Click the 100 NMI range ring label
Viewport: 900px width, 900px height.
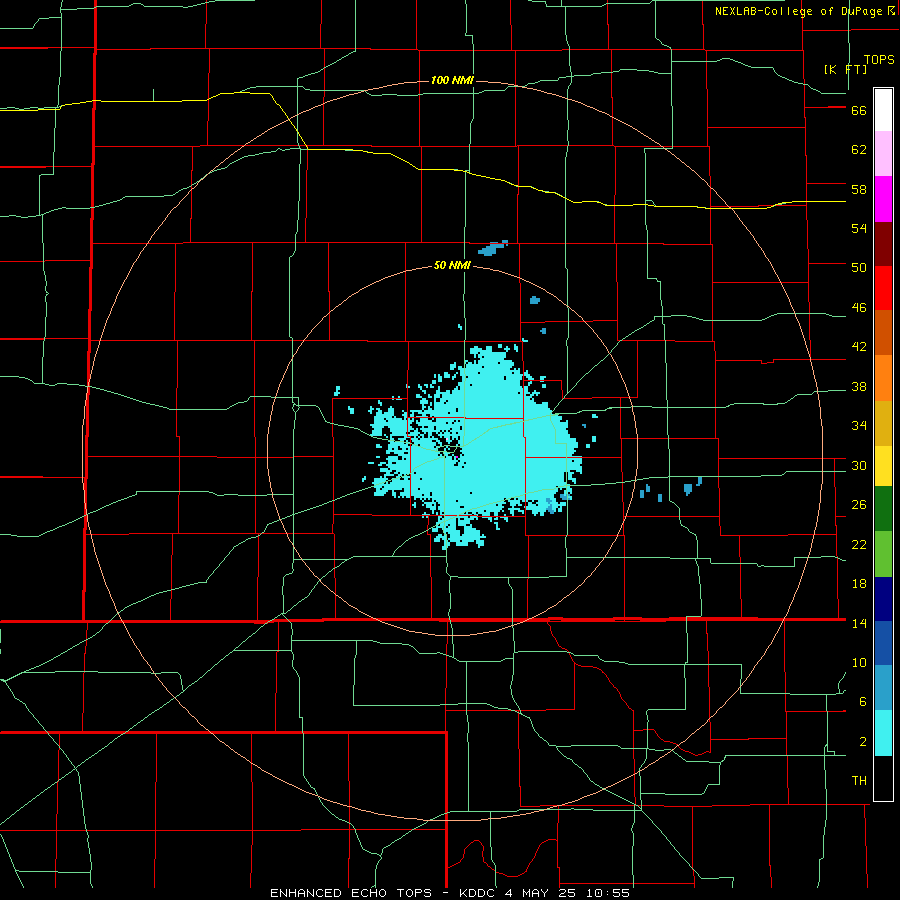[x=452, y=80]
